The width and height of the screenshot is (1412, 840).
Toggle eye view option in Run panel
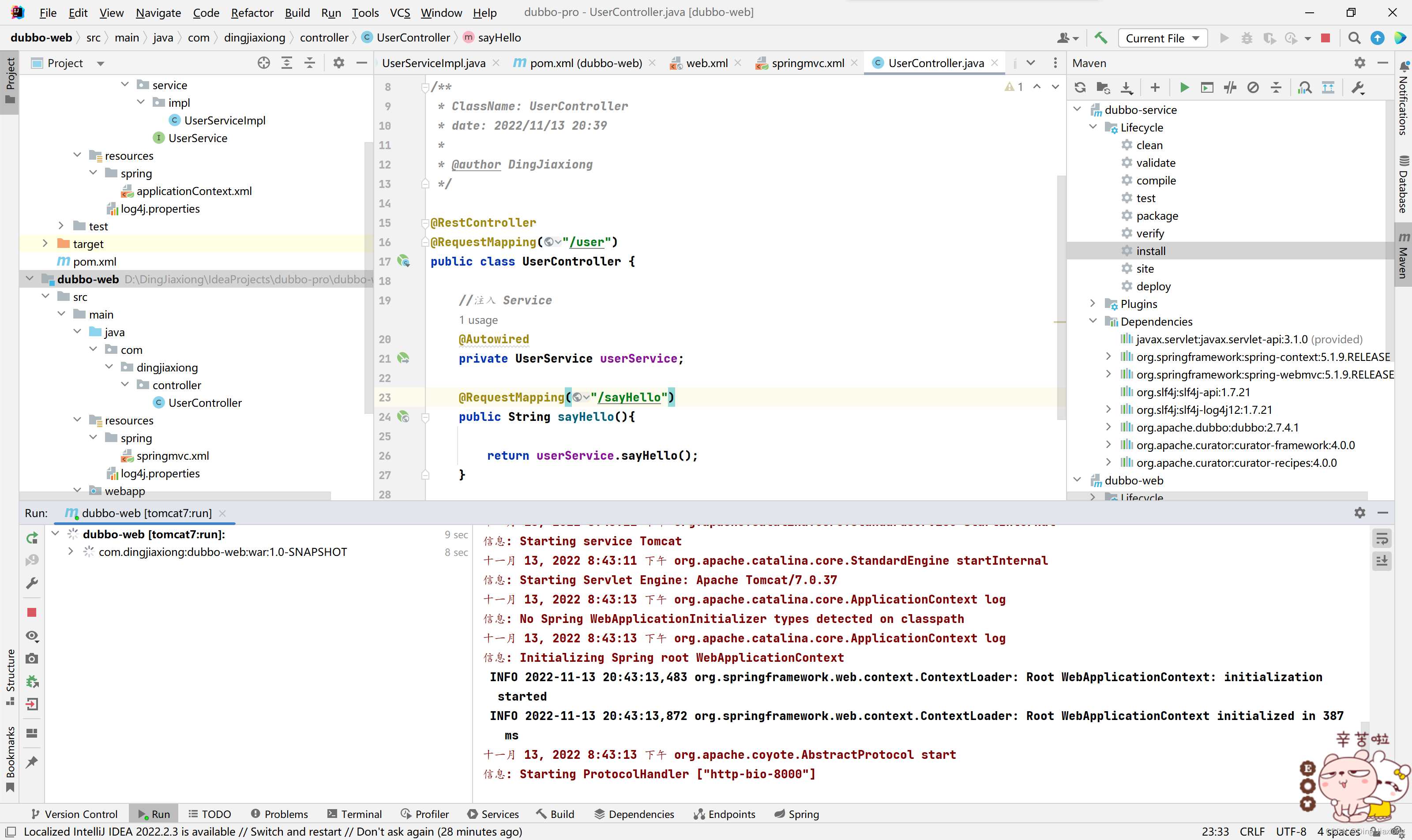pos(32,636)
